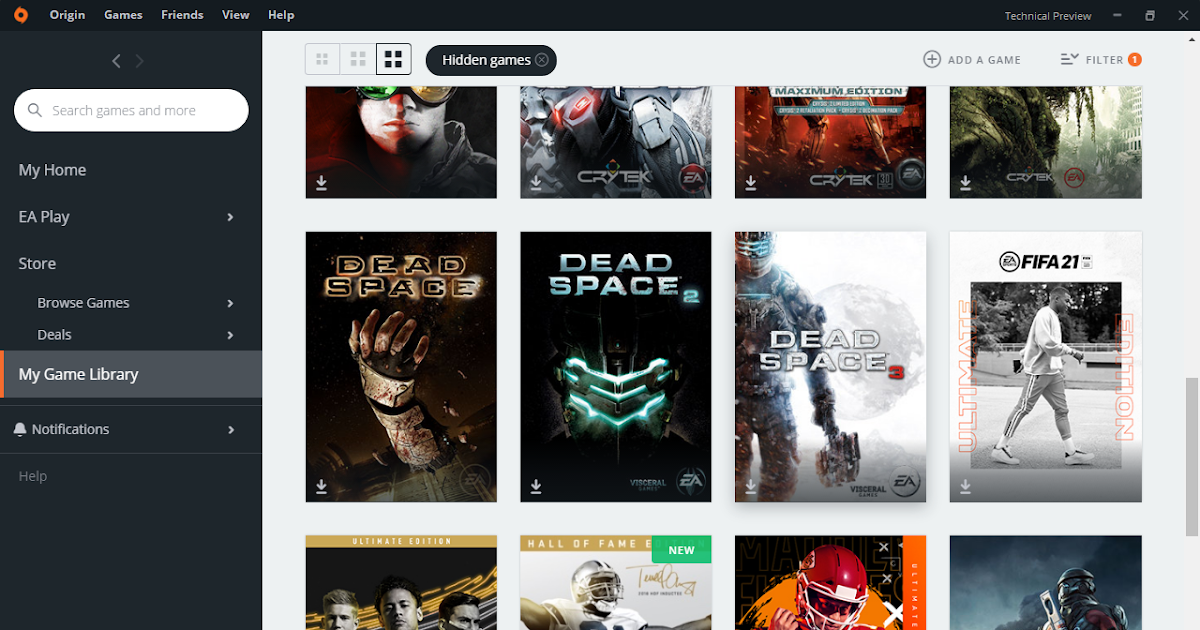Open the View menu
The image size is (1200, 630).
(x=236, y=15)
